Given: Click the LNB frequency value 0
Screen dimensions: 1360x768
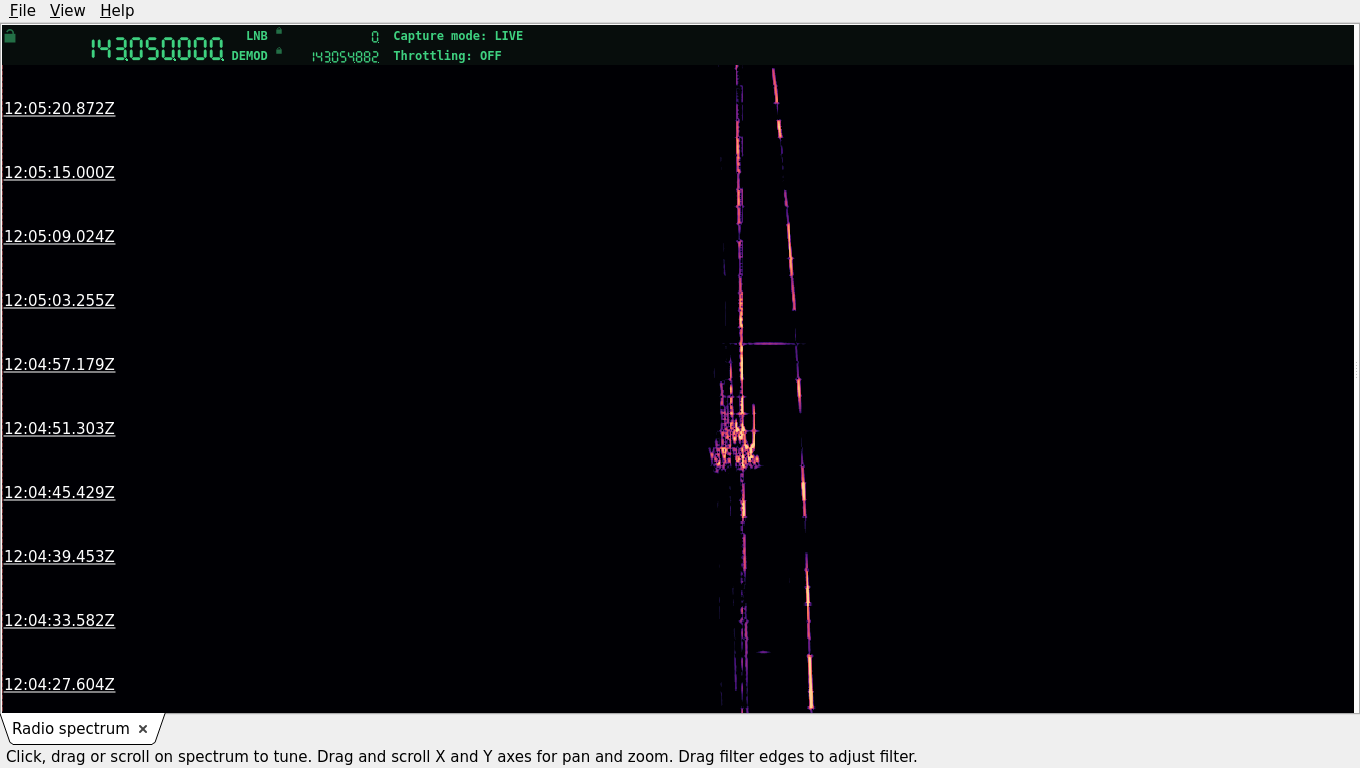Looking at the screenshot, I should (375, 37).
